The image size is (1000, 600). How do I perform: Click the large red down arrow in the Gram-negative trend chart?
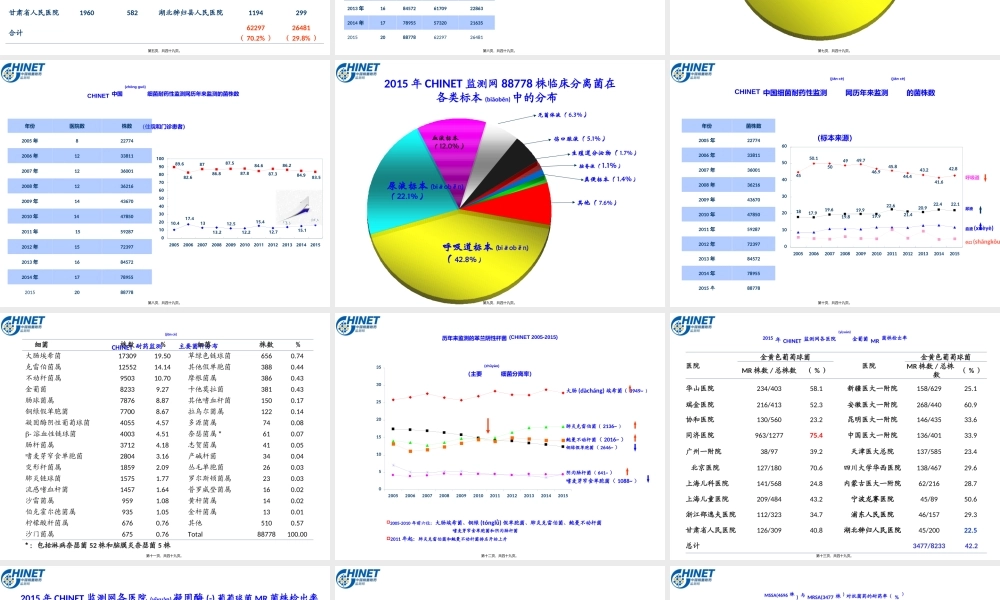[488, 425]
